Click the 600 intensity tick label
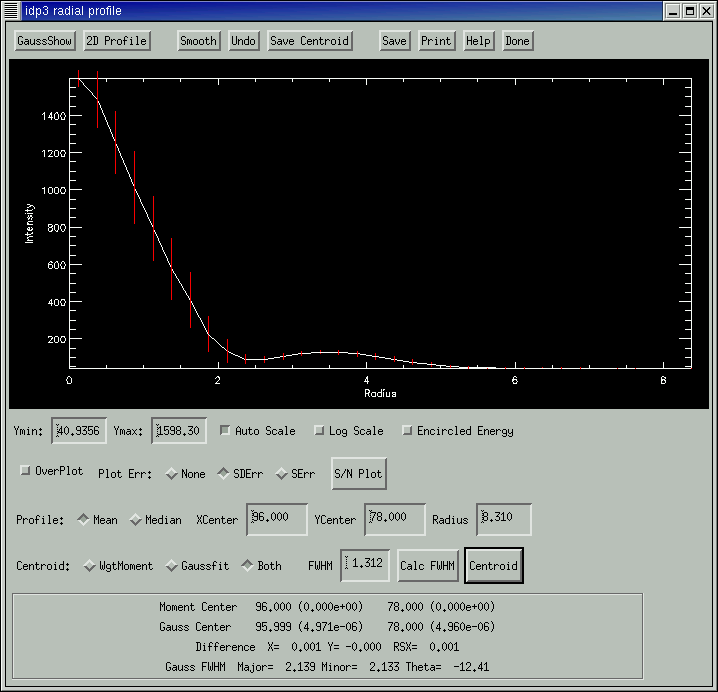718x692 pixels. tap(57, 265)
